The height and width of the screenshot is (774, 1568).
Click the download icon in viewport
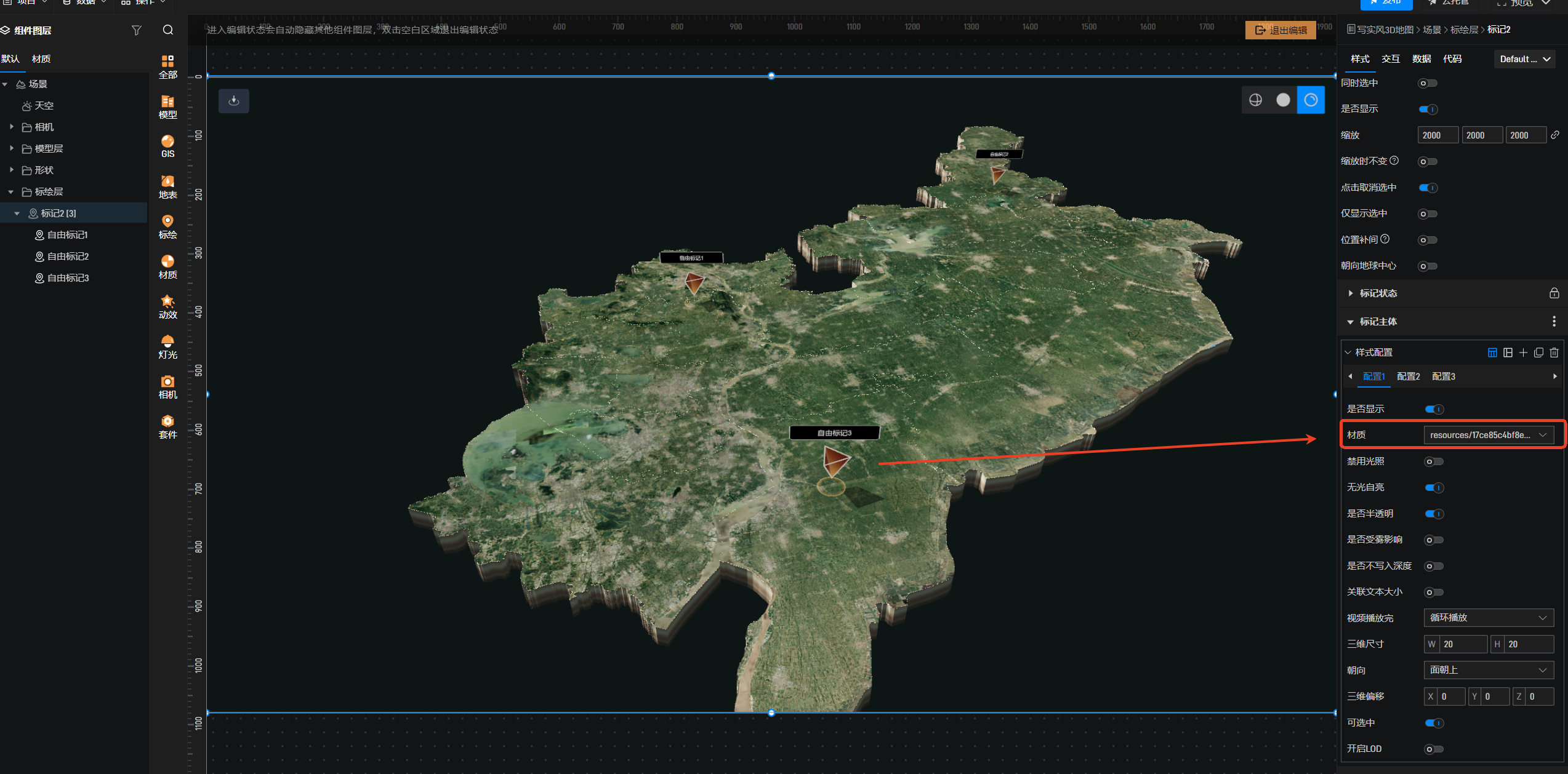point(234,101)
